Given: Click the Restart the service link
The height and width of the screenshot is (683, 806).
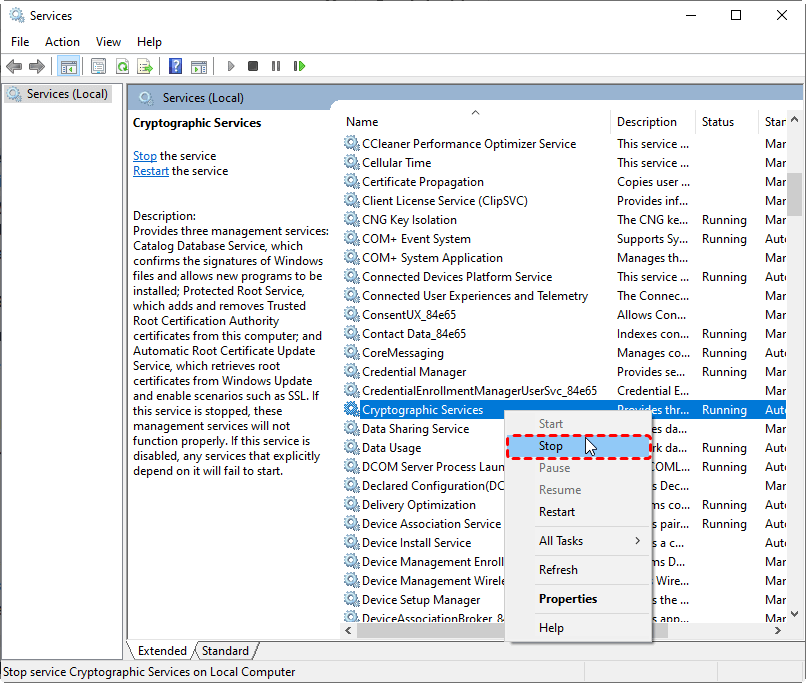Looking at the screenshot, I should coord(150,171).
